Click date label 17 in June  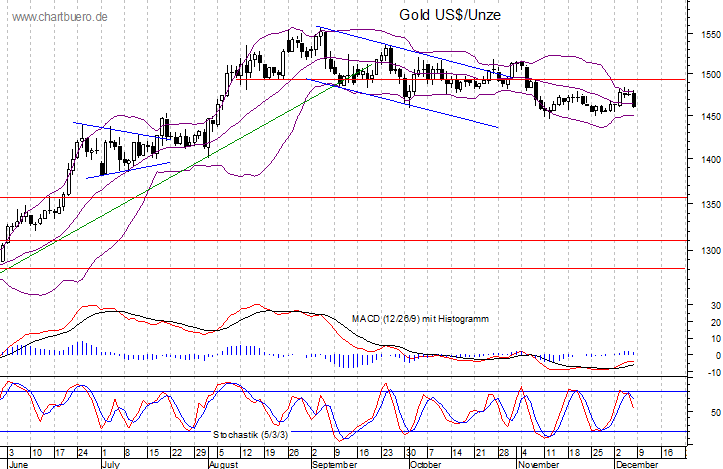pyautogui.click(x=60, y=453)
